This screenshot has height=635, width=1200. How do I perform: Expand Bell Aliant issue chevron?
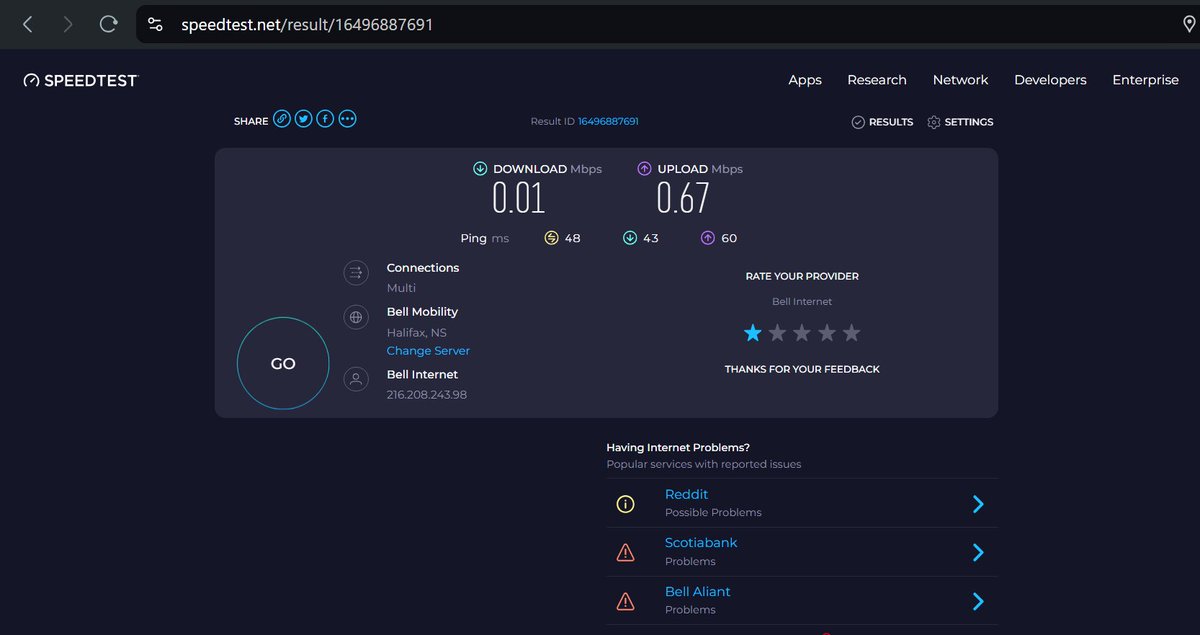tap(978, 601)
